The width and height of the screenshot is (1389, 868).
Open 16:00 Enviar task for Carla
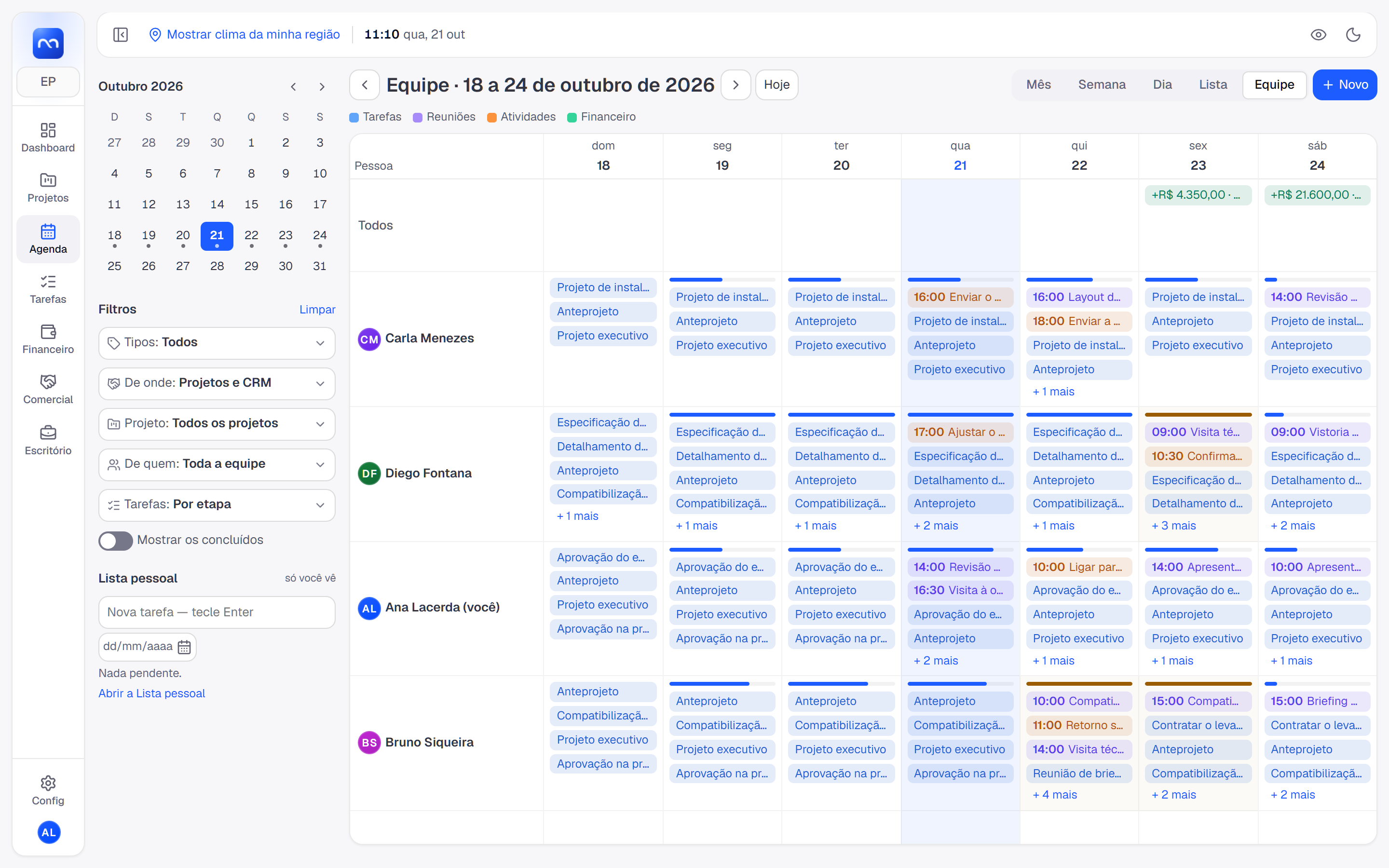point(960,298)
